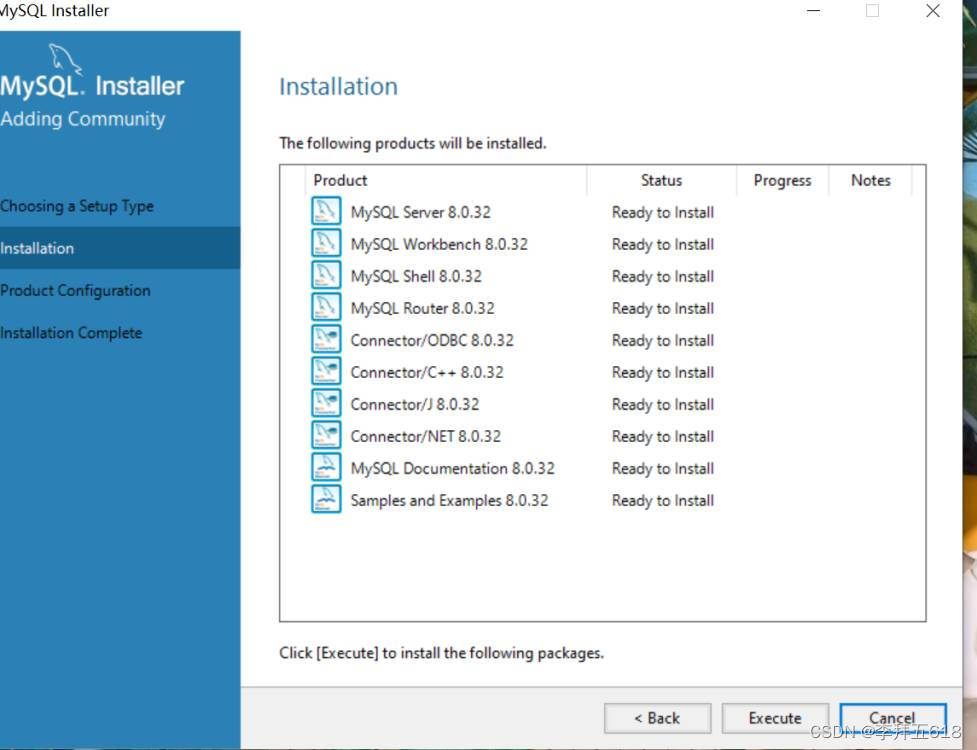Click the Progress column header
This screenshot has height=750, width=977.
pyautogui.click(x=783, y=180)
